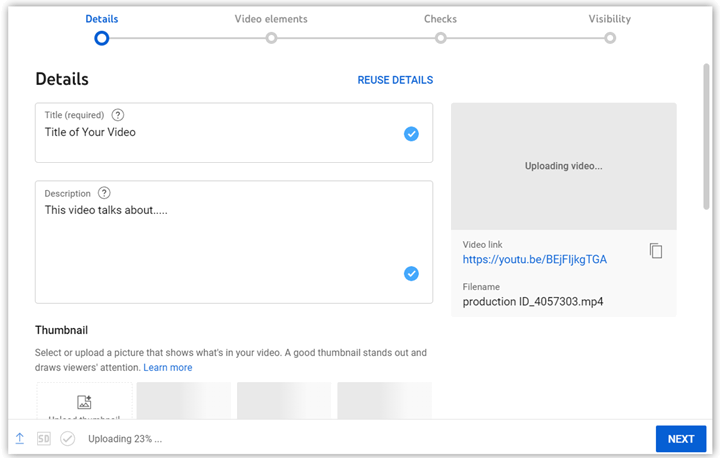Viewport: 720px width, 458px height.
Task: Open the youtu.be video link
Action: 534,260
